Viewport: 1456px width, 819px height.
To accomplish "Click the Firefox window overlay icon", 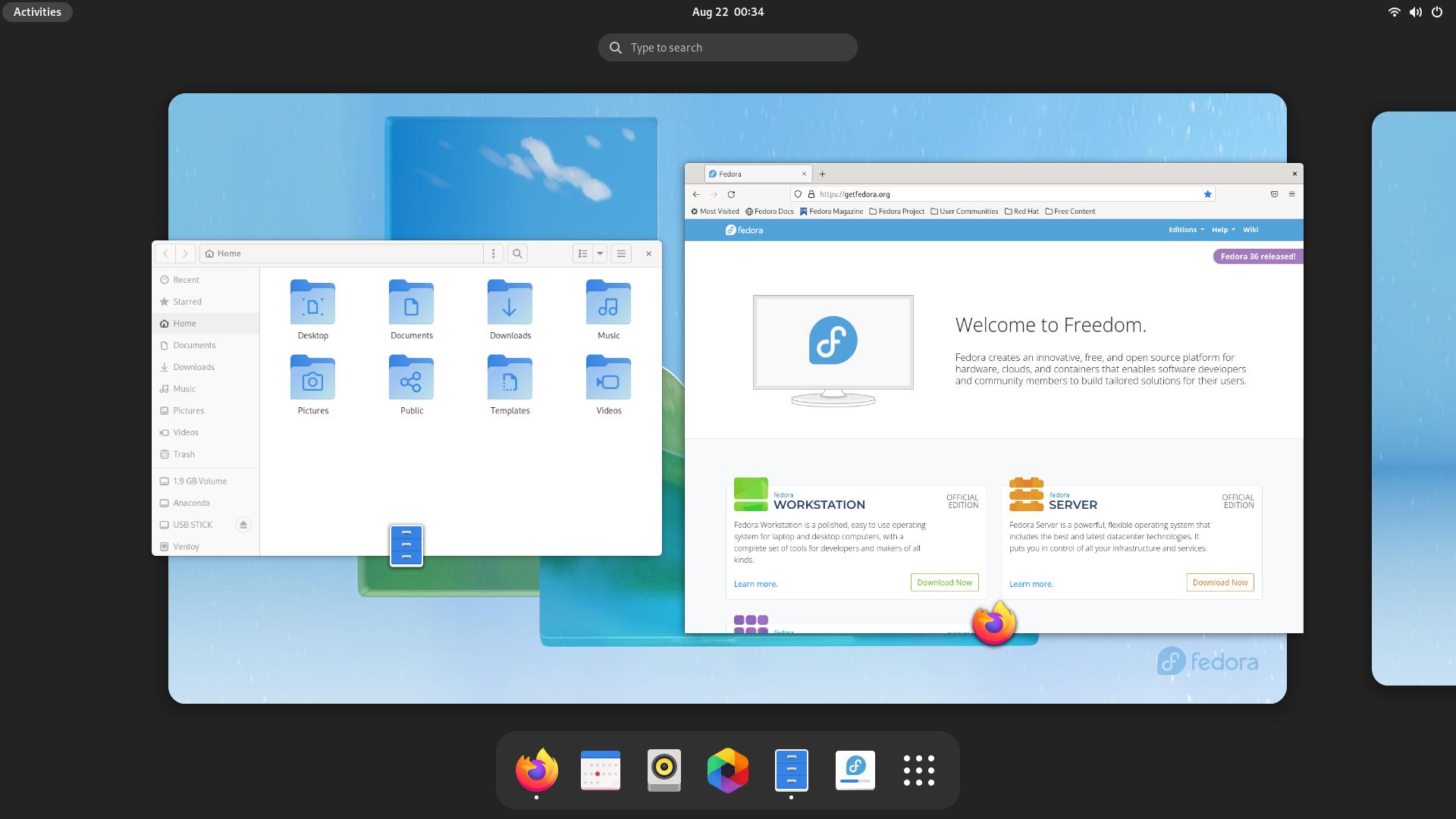I will (x=994, y=623).
